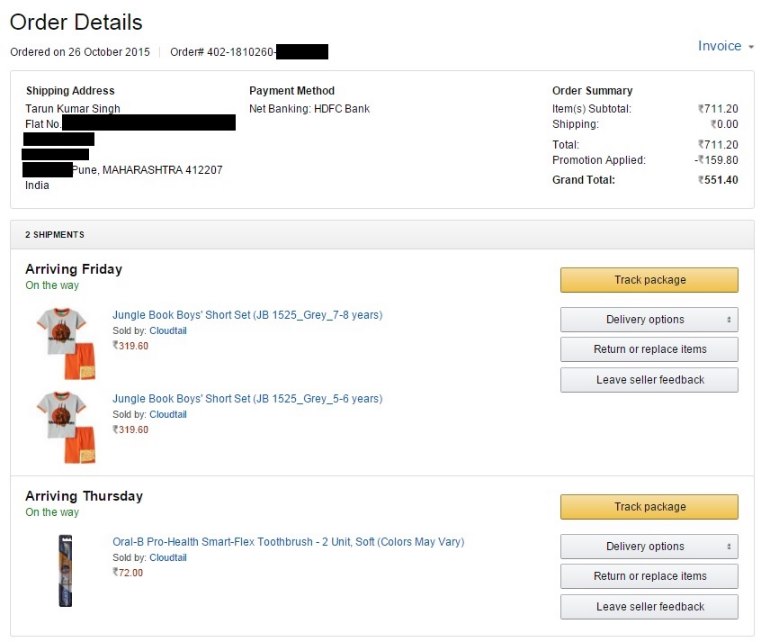Open Jungle Book Short Set 7-8 years link
The height and width of the screenshot is (642, 770).
[247, 315]
